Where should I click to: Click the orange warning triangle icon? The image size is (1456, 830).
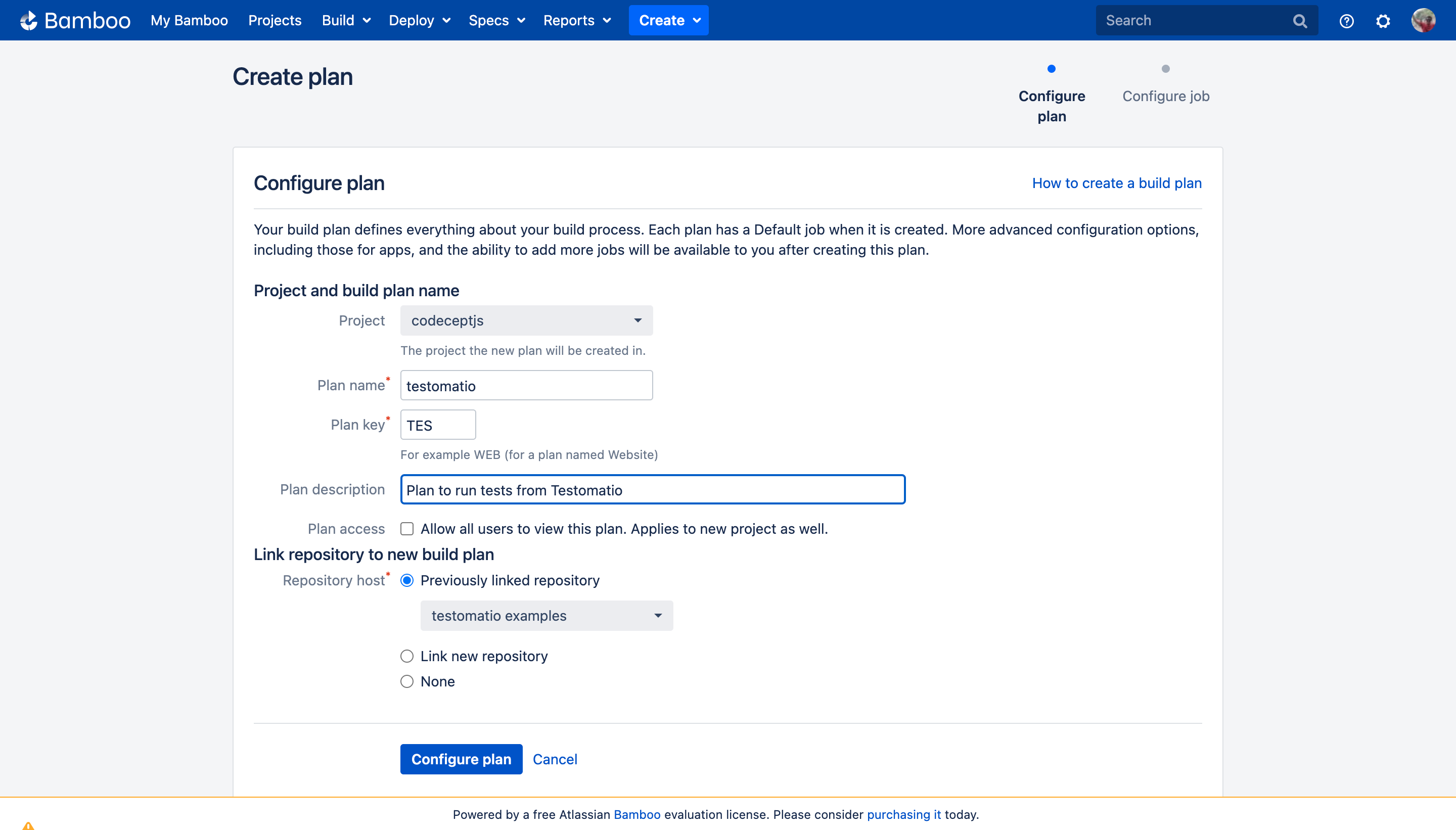click(28, 825)
